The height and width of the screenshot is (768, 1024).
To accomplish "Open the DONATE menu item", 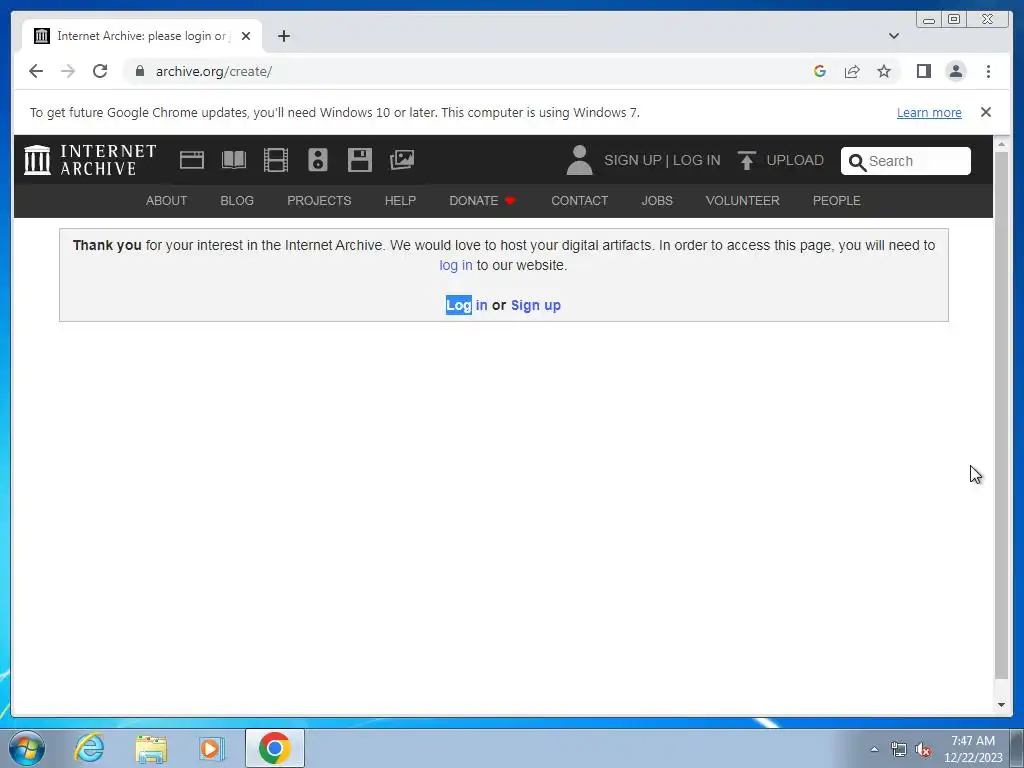I will (482, 200).
